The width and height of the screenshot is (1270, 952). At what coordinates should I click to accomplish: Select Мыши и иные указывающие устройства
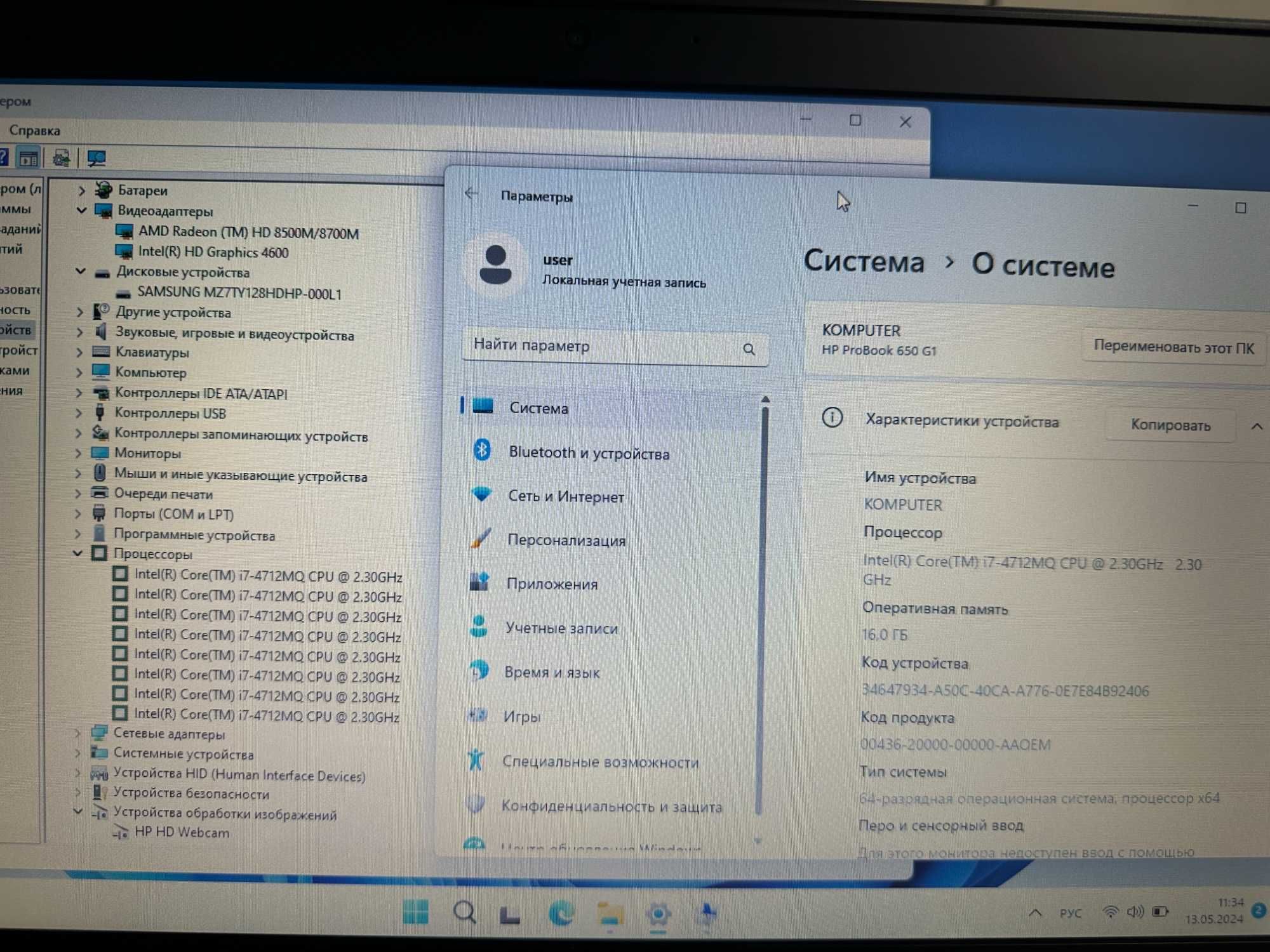point(240,475)
